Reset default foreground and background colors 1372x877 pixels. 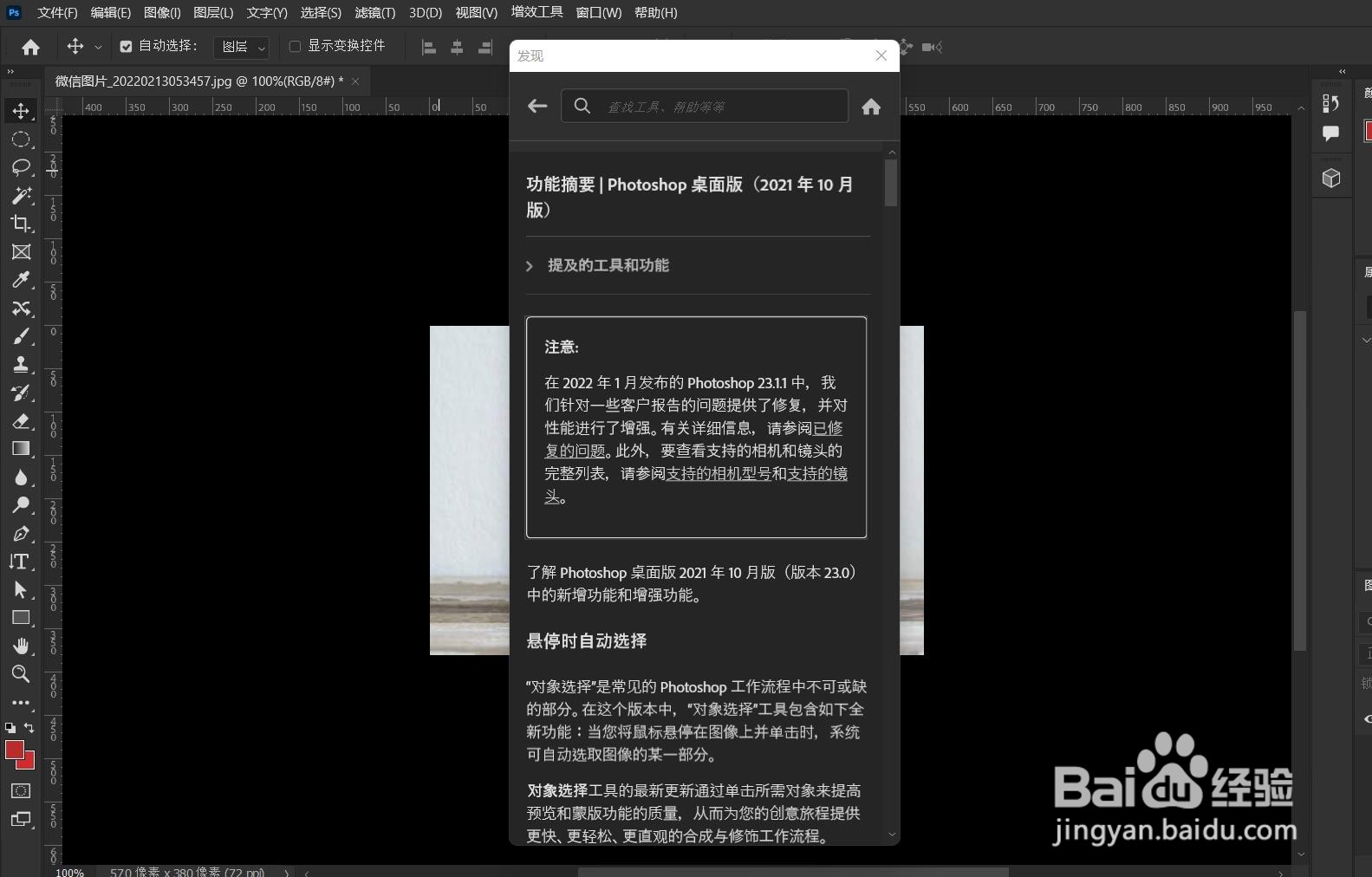click(10, 728)
